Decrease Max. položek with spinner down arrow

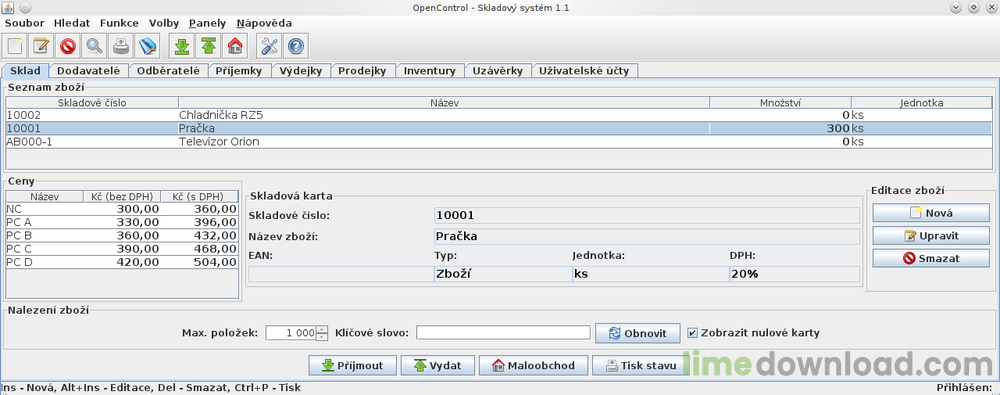pyautogui.click(x=322, y=337)
